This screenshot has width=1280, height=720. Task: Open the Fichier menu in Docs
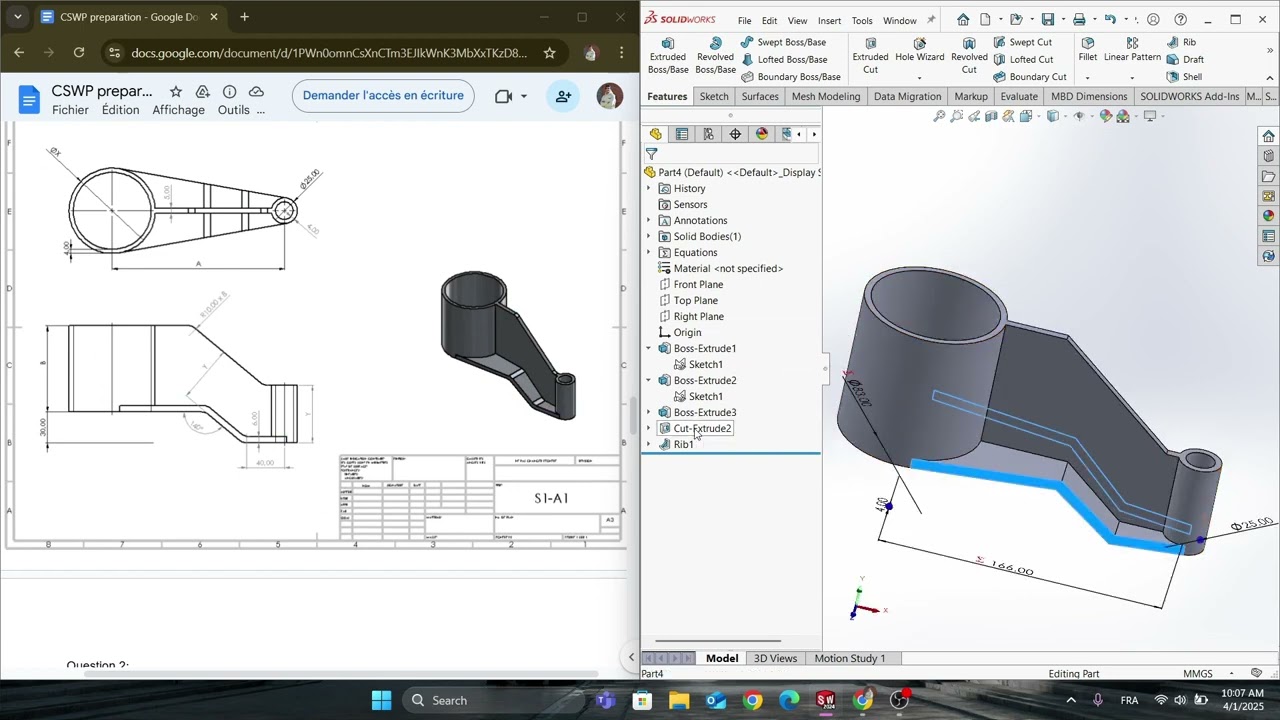click(70, 110)
